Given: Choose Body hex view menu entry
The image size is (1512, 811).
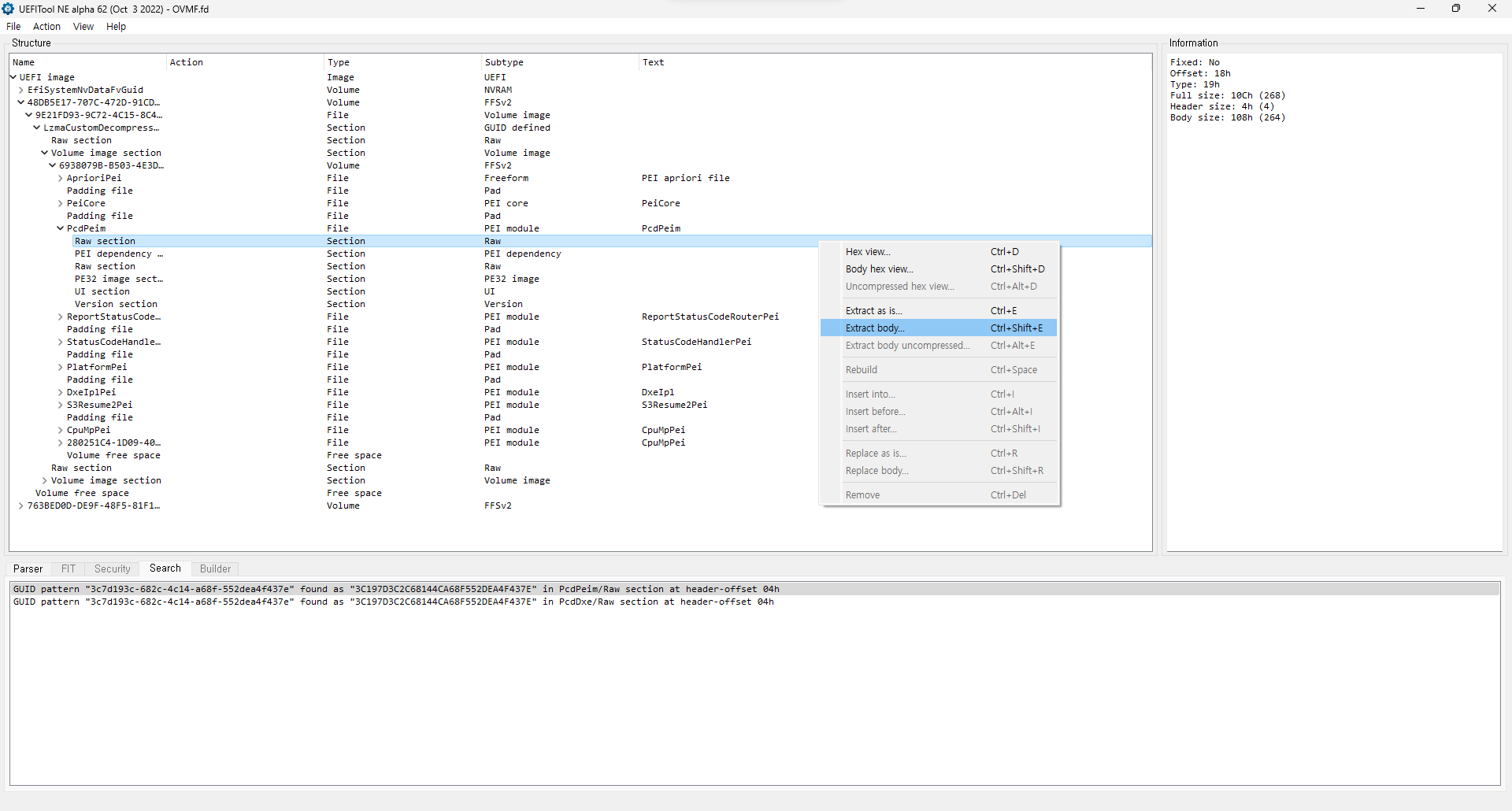Looking at the screenshot, I should (879, 269).
